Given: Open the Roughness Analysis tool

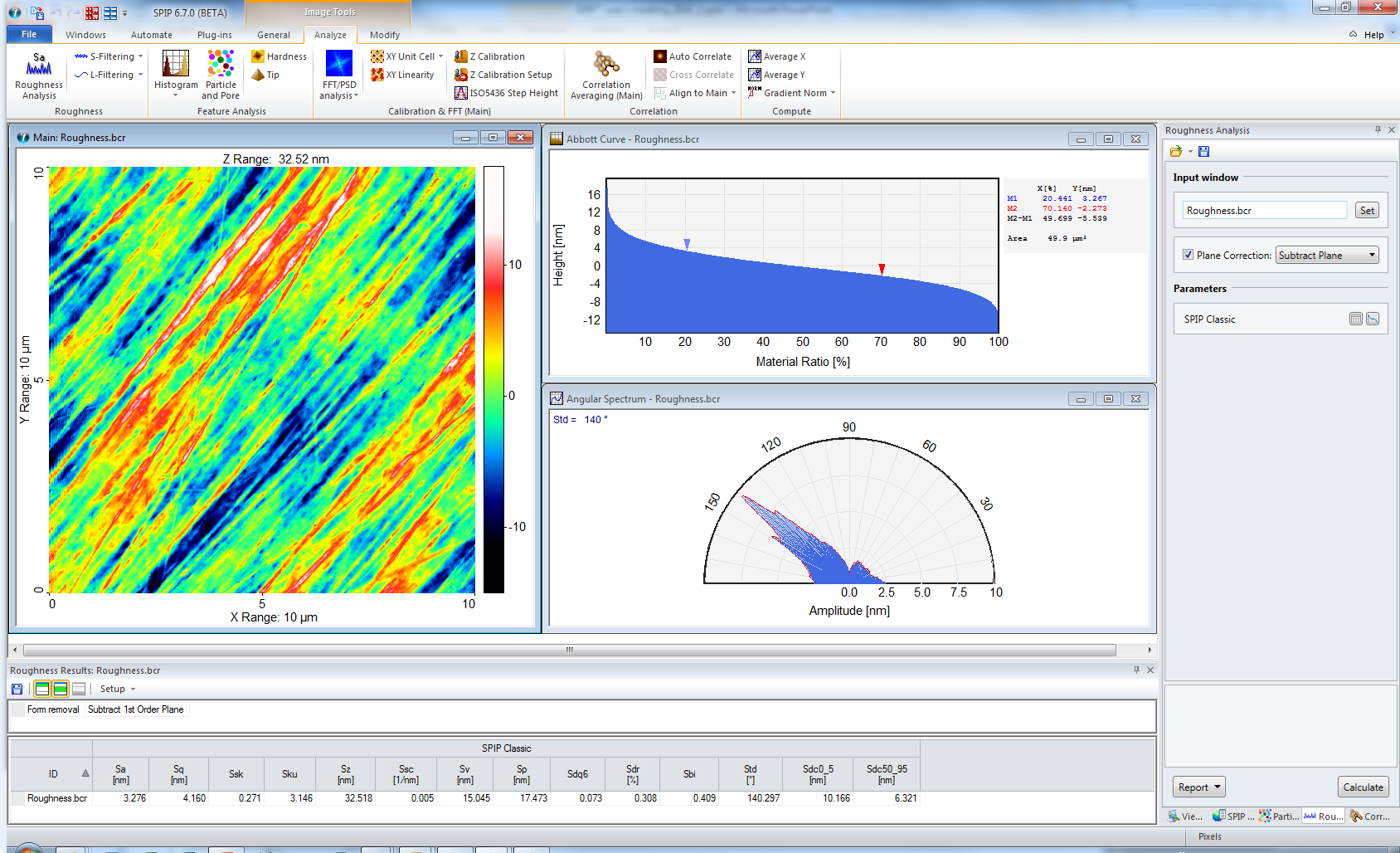Looking at the screenshot, I should pyautogui.click(x=39, y=76).
